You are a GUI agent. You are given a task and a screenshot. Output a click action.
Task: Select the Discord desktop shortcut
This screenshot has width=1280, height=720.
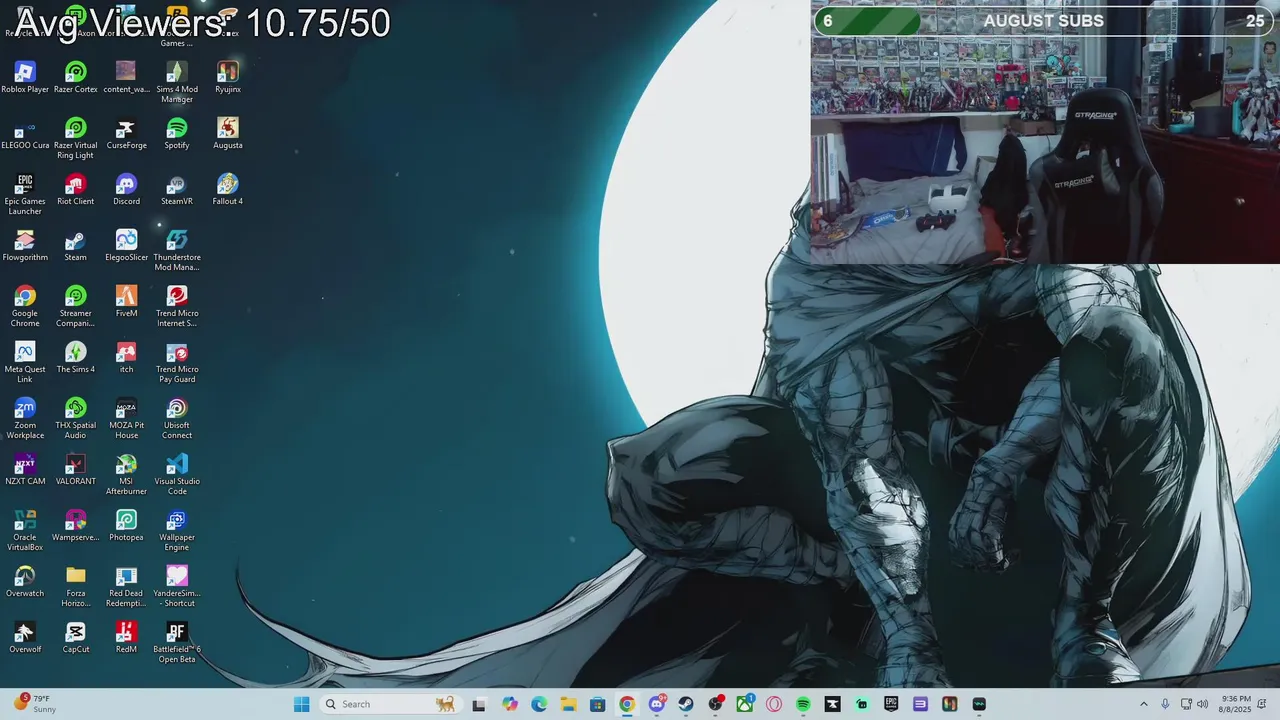[x=126, y=189]
